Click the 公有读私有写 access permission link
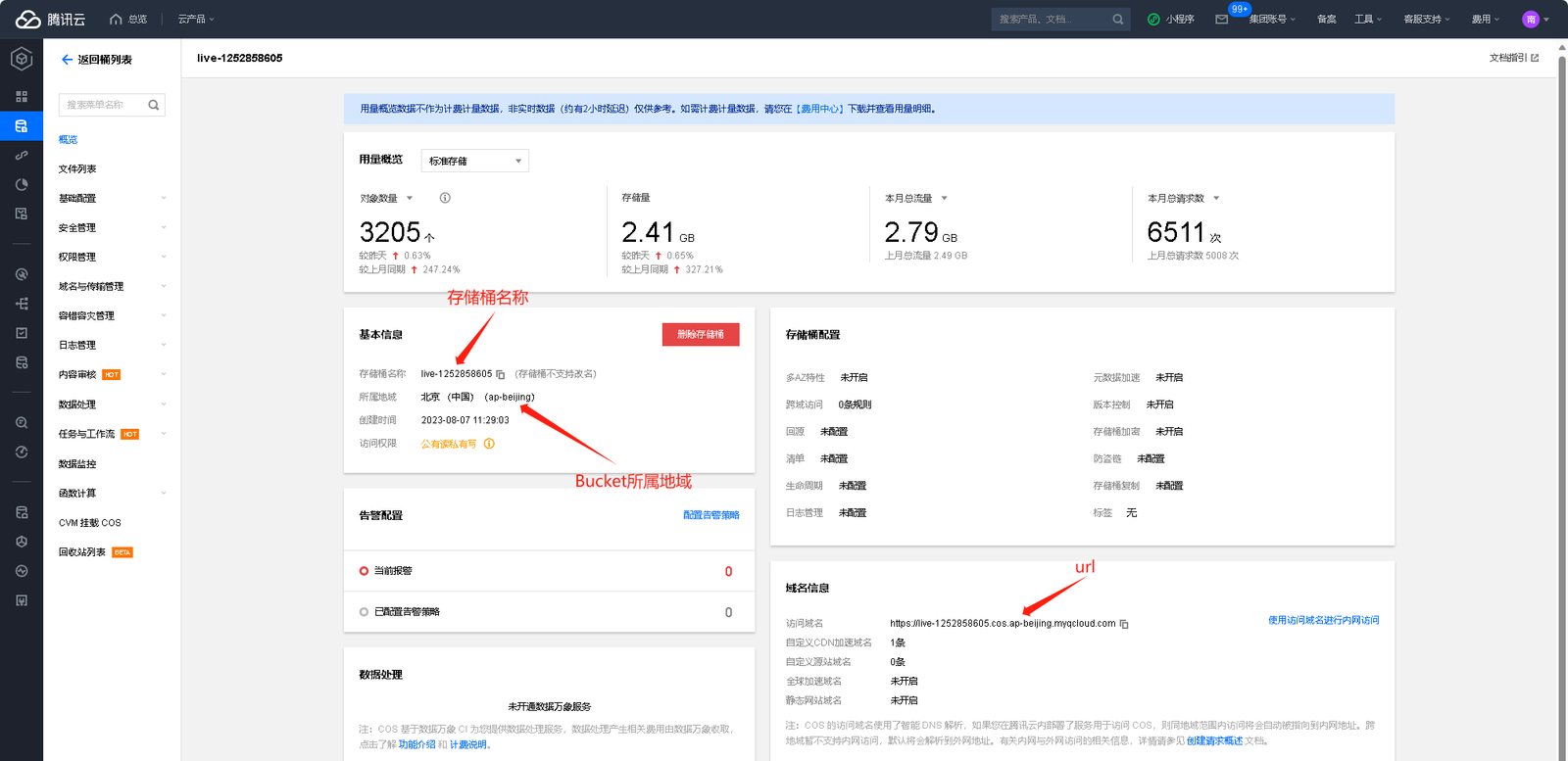This screenshot has height=761, width=1568. [x=449, y=445]
